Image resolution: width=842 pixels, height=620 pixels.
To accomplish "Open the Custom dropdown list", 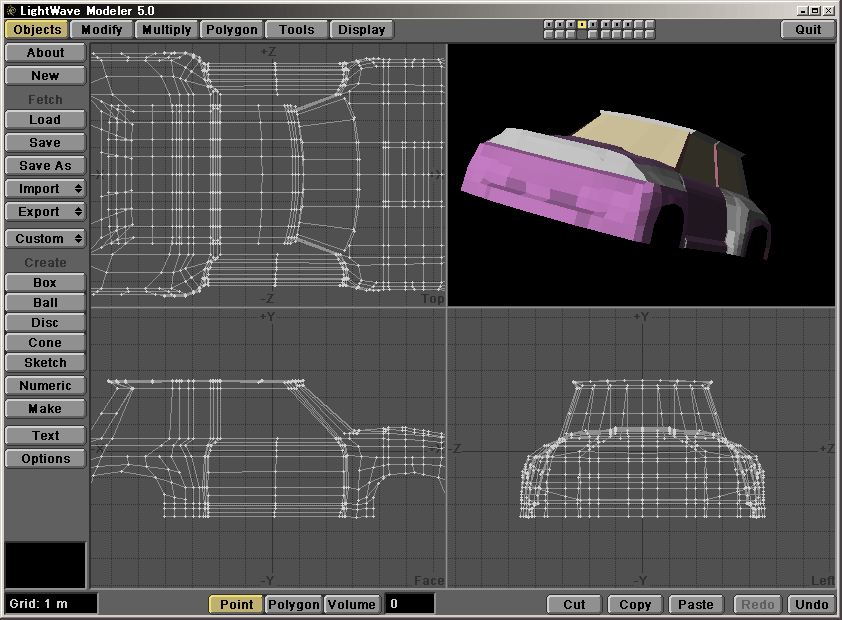I will [45, 239].
